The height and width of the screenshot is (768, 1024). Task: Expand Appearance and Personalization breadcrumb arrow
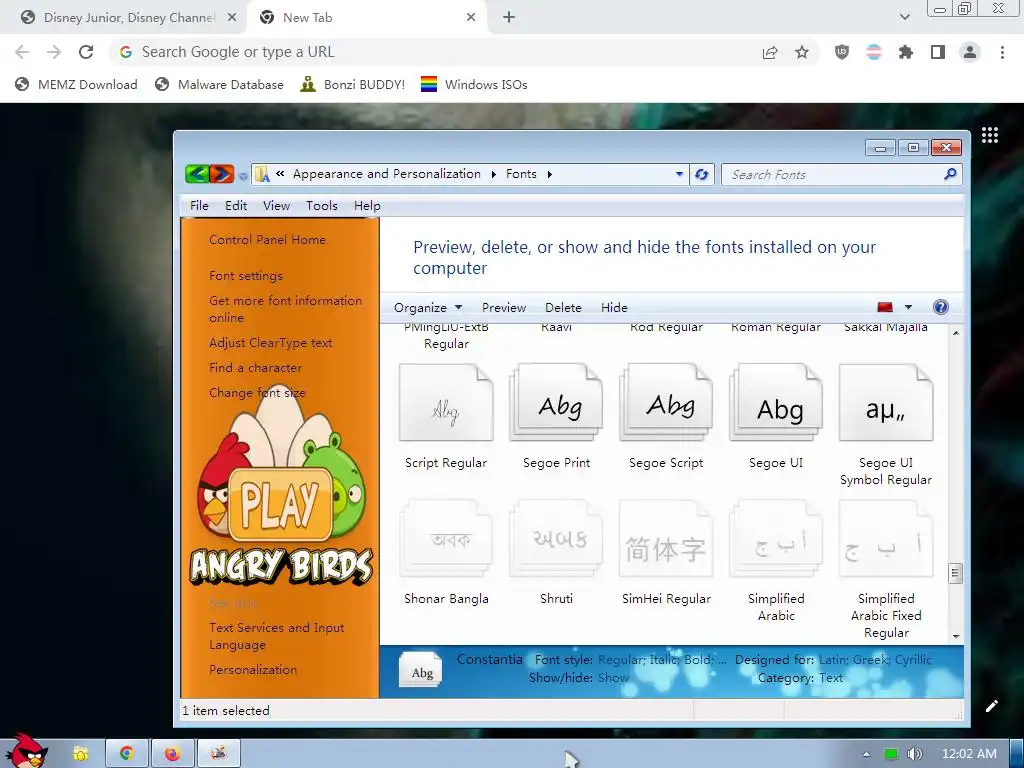[x=493, y=174]
